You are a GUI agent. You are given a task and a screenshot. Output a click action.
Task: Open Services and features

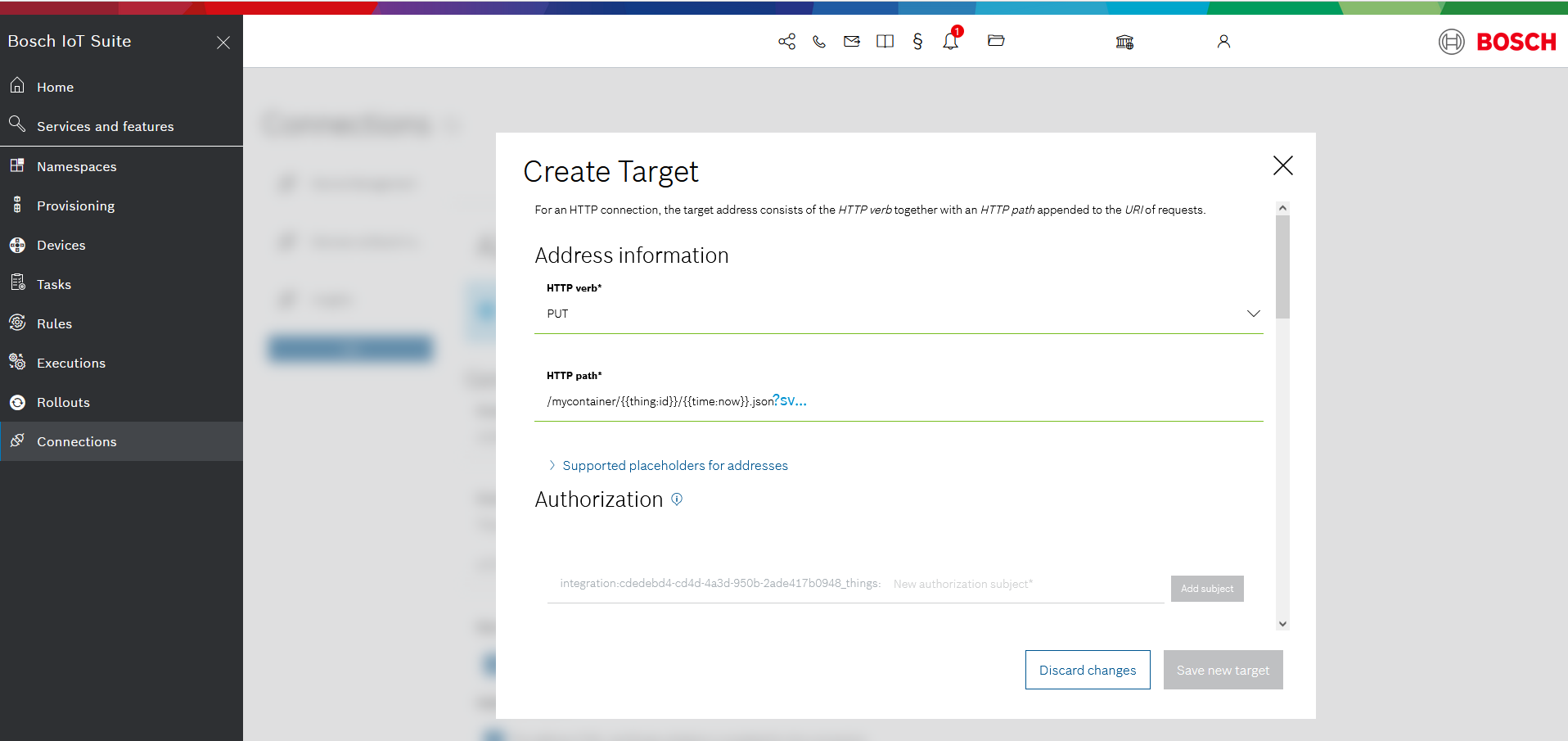click(x=121, y=126)
